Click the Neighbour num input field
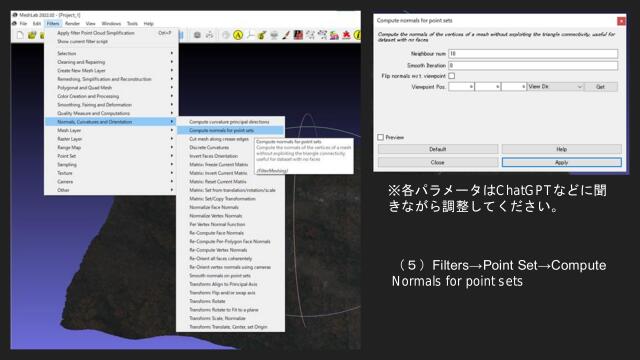 pyautogui.click(x=533, y=53)
